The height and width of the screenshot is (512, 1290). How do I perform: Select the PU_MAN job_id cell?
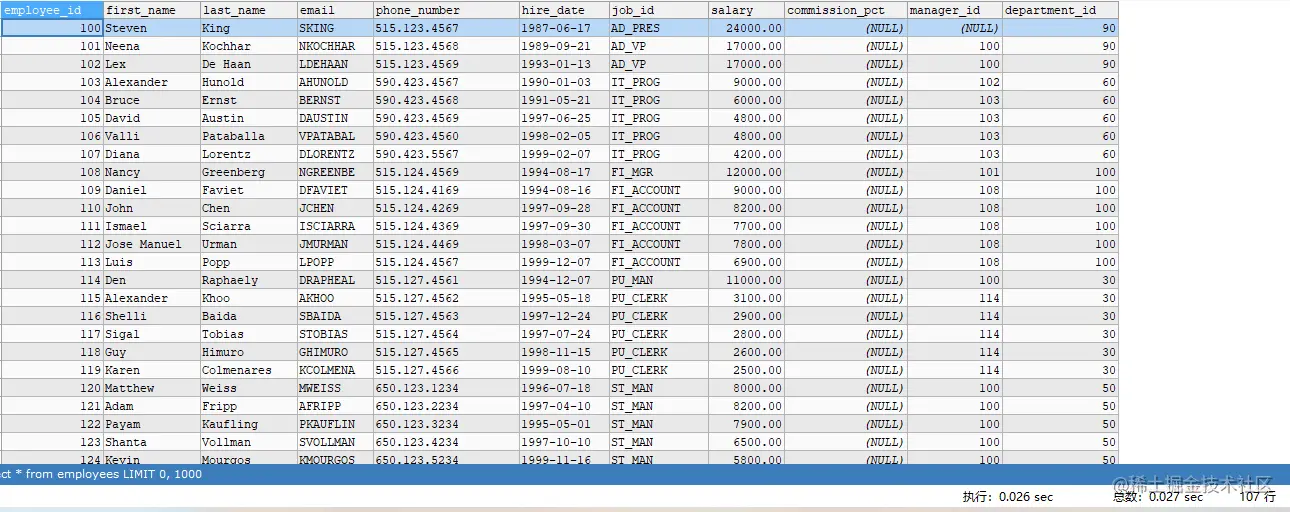click(x=658, y=280)
